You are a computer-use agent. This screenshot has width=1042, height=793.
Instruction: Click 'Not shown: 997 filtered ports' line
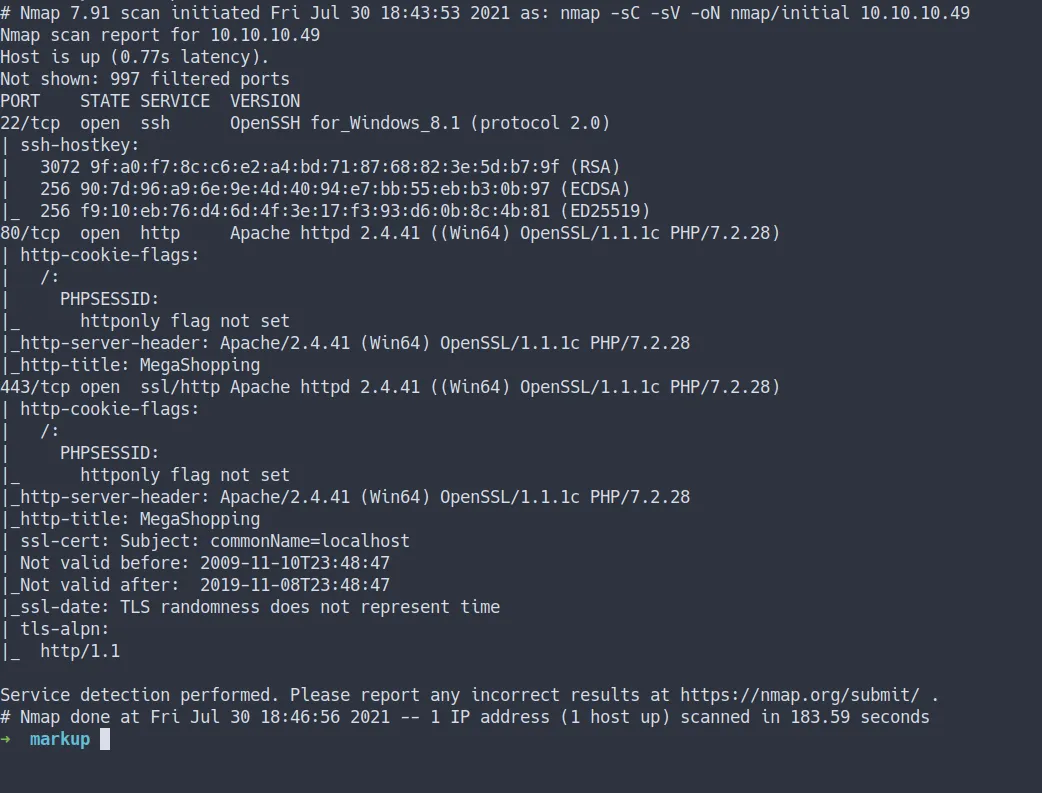point(145,79)
